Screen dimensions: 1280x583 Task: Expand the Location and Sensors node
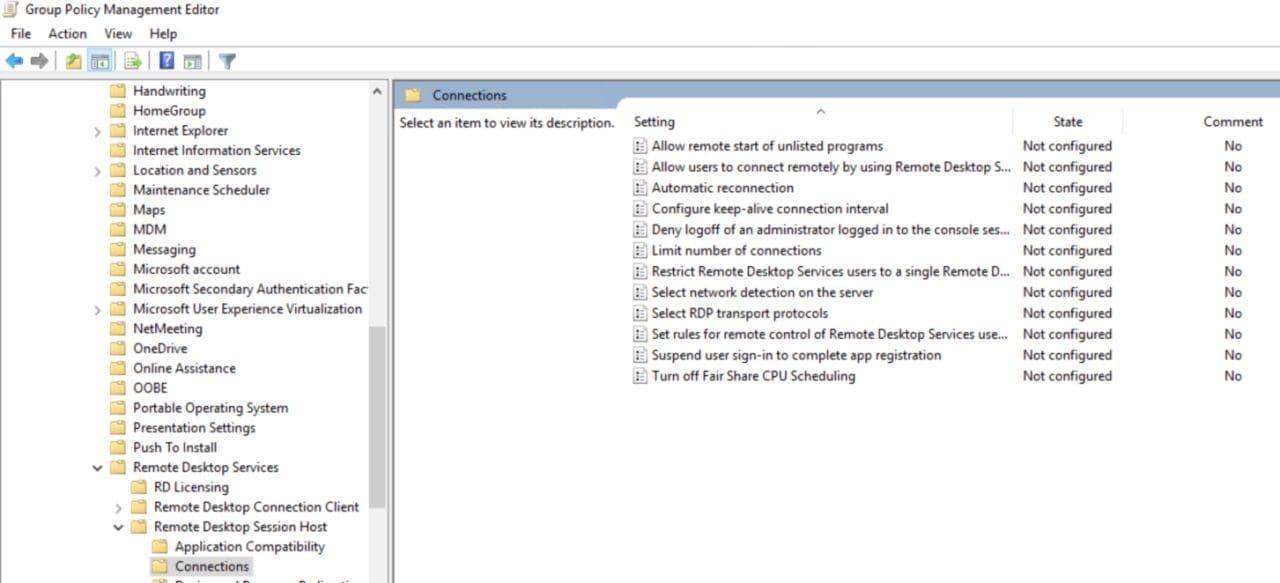pos(97,170)
